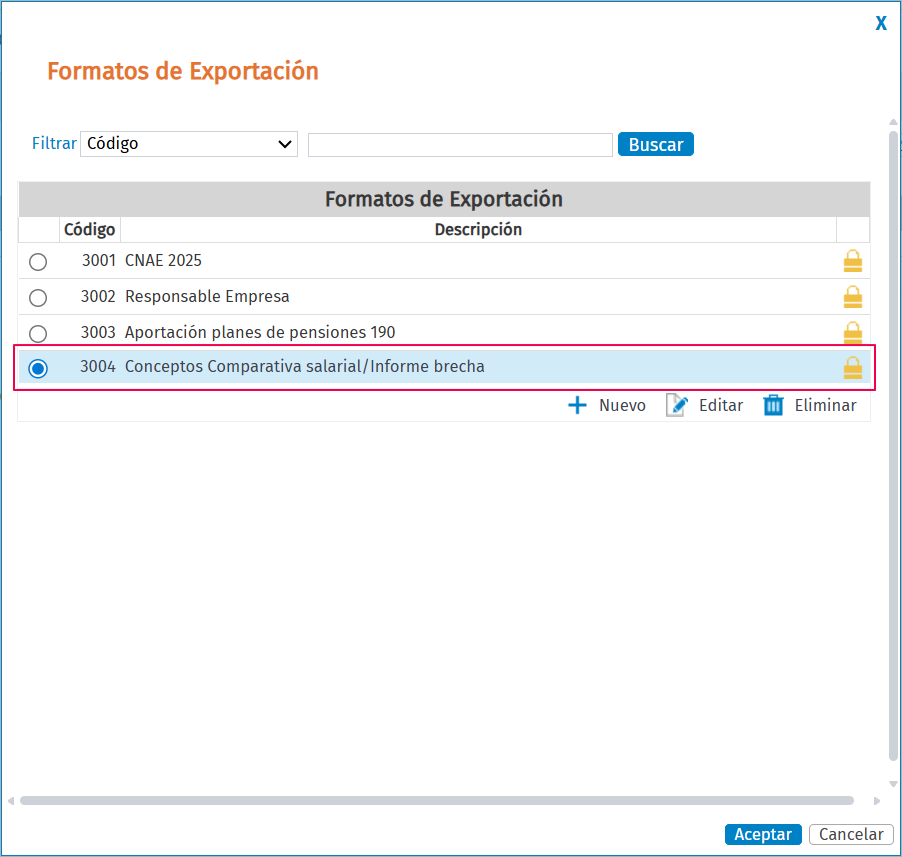The image size is (902, 857).
Task: Click the lock icon in the 3004 row
Action: coord(853,368)
